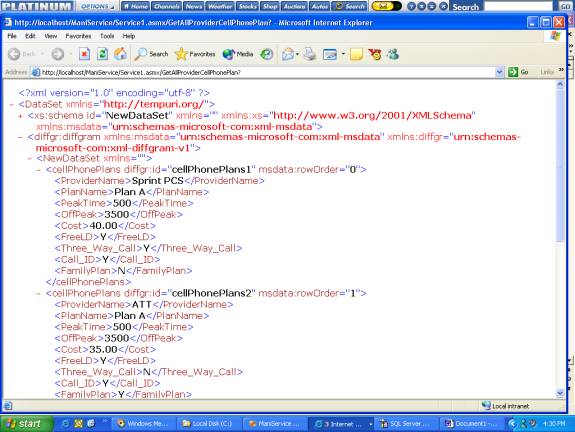
Task: Click the ATT provider name text
Action: click(142, 305)
